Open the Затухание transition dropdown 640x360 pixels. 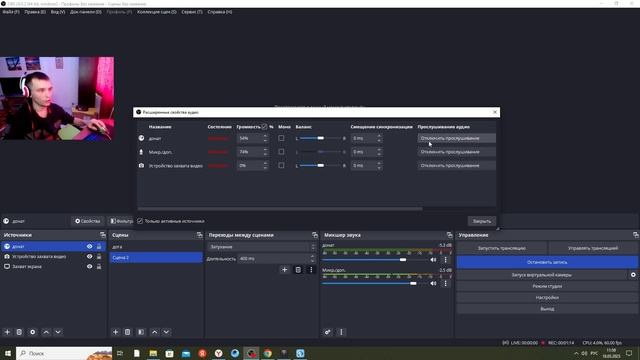tap(261, 247)
